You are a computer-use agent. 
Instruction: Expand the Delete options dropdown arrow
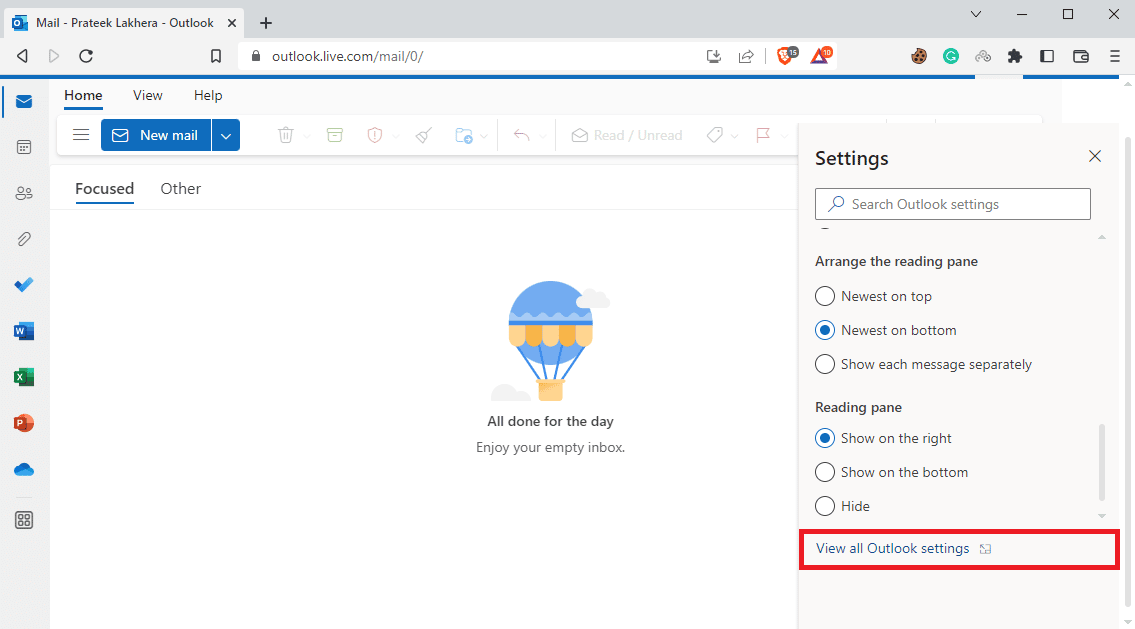coord(307,136)
